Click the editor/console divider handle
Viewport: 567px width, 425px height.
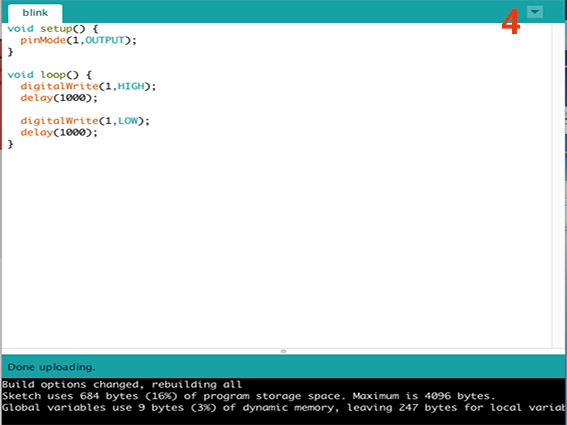point(284,351)
